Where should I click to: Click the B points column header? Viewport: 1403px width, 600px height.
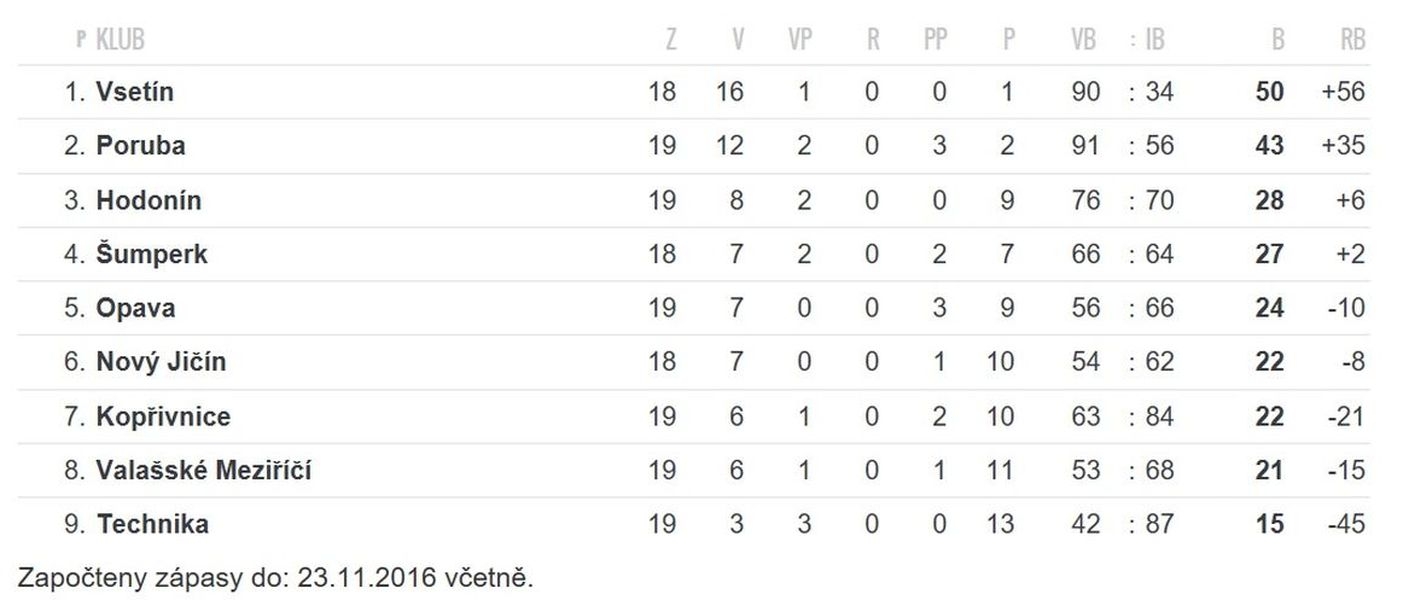1278,39
